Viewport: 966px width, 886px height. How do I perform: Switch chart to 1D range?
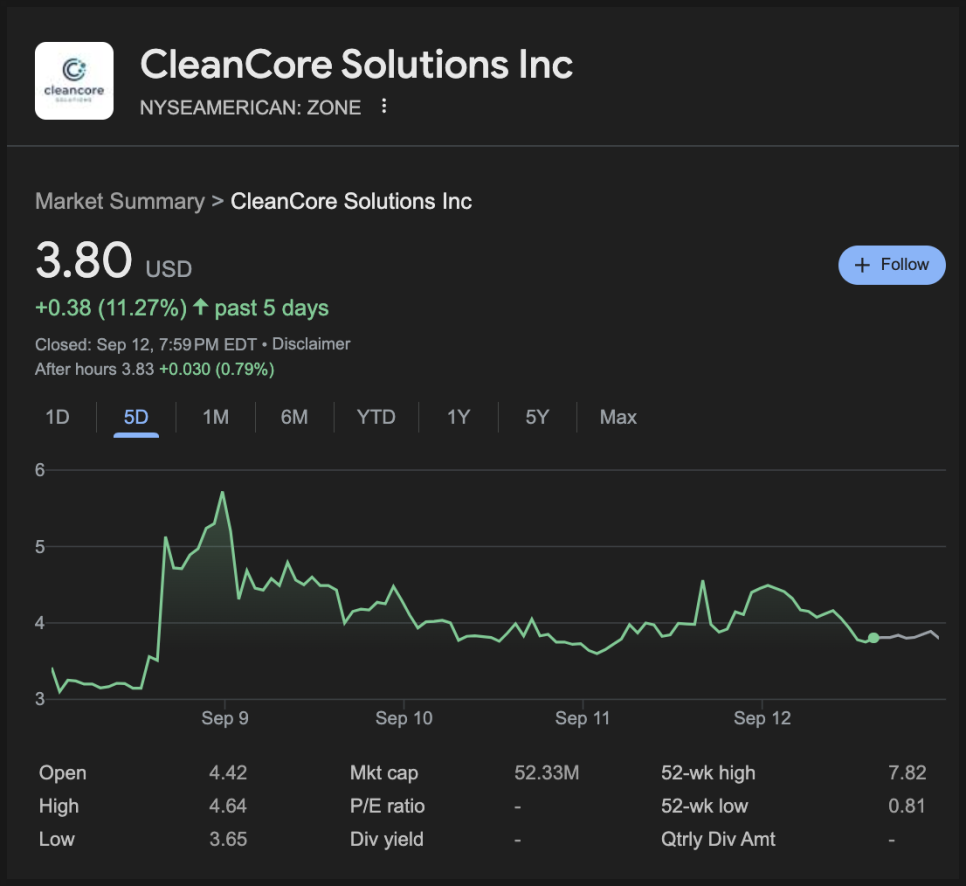(x=57, y=417)
